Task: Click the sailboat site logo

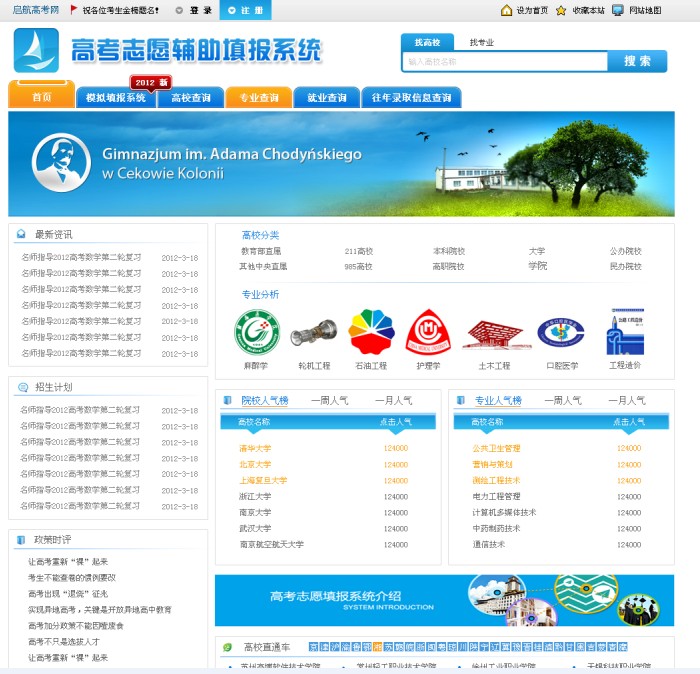Action: (36, 50)
